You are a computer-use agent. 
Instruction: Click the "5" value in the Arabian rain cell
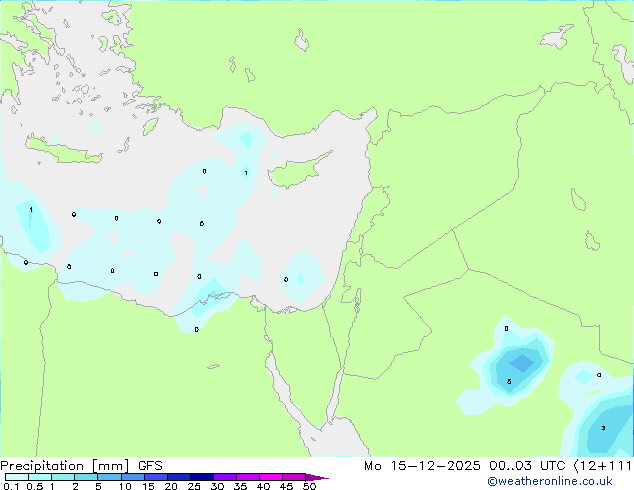click(x=509, y=382)
